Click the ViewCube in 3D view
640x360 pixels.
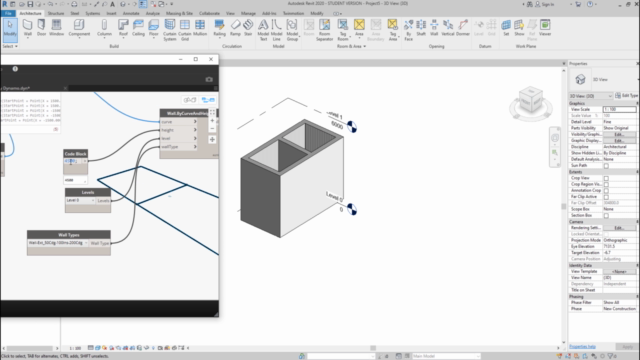(531, 100)
